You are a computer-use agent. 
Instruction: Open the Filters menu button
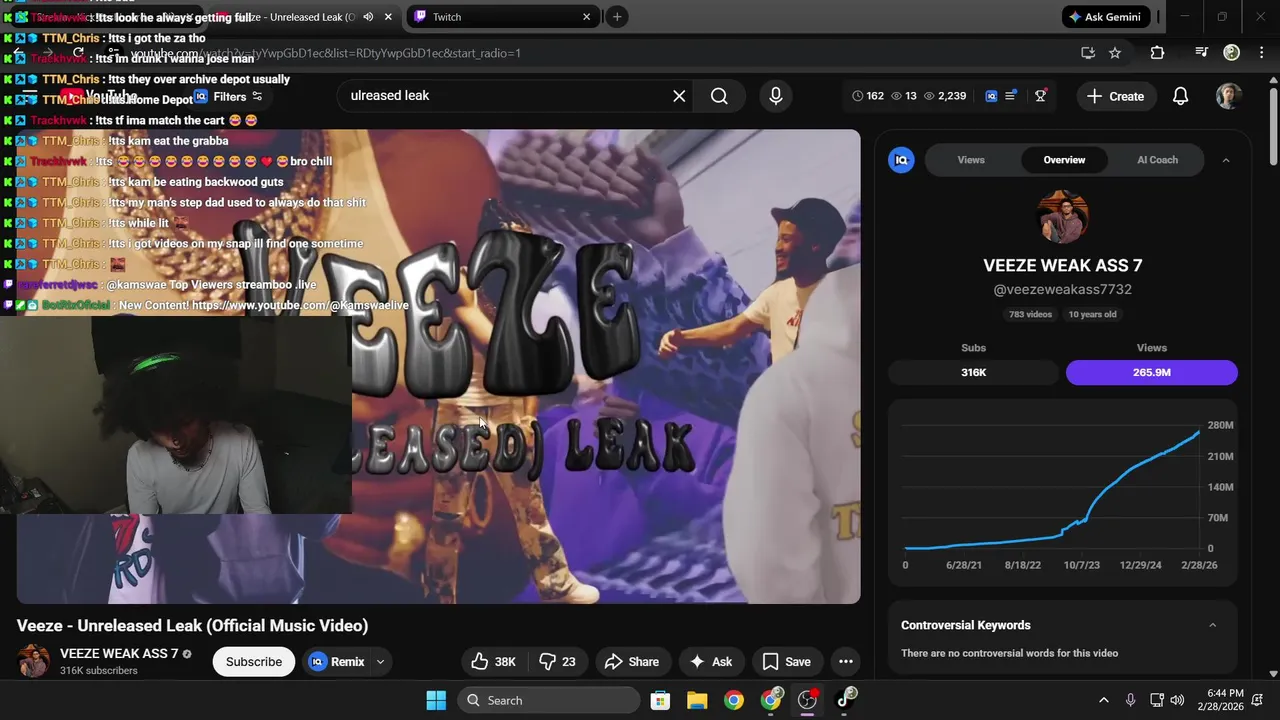[x=229, y=97]
